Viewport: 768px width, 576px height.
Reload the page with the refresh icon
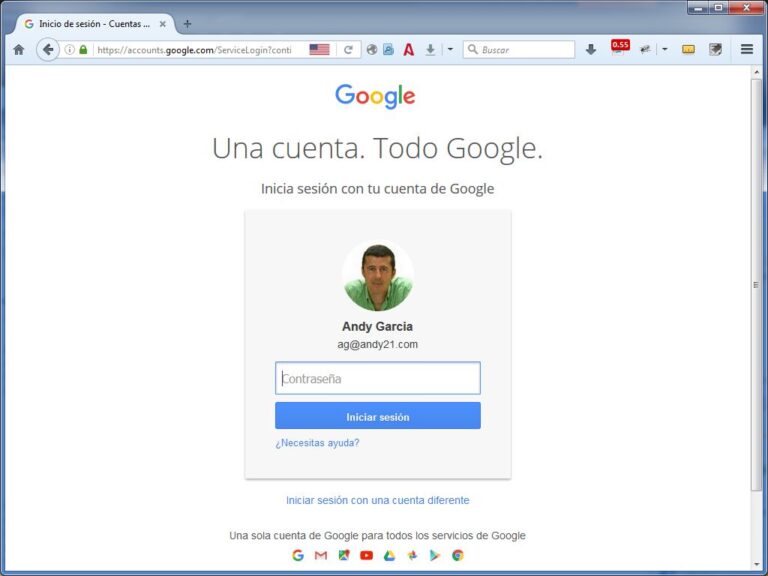(348, 49)
